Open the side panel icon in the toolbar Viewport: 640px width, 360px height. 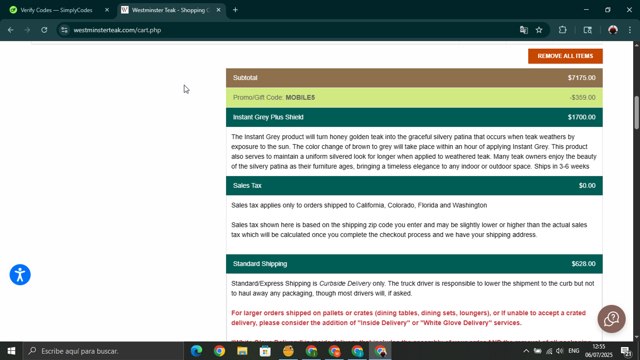[587, 30]
